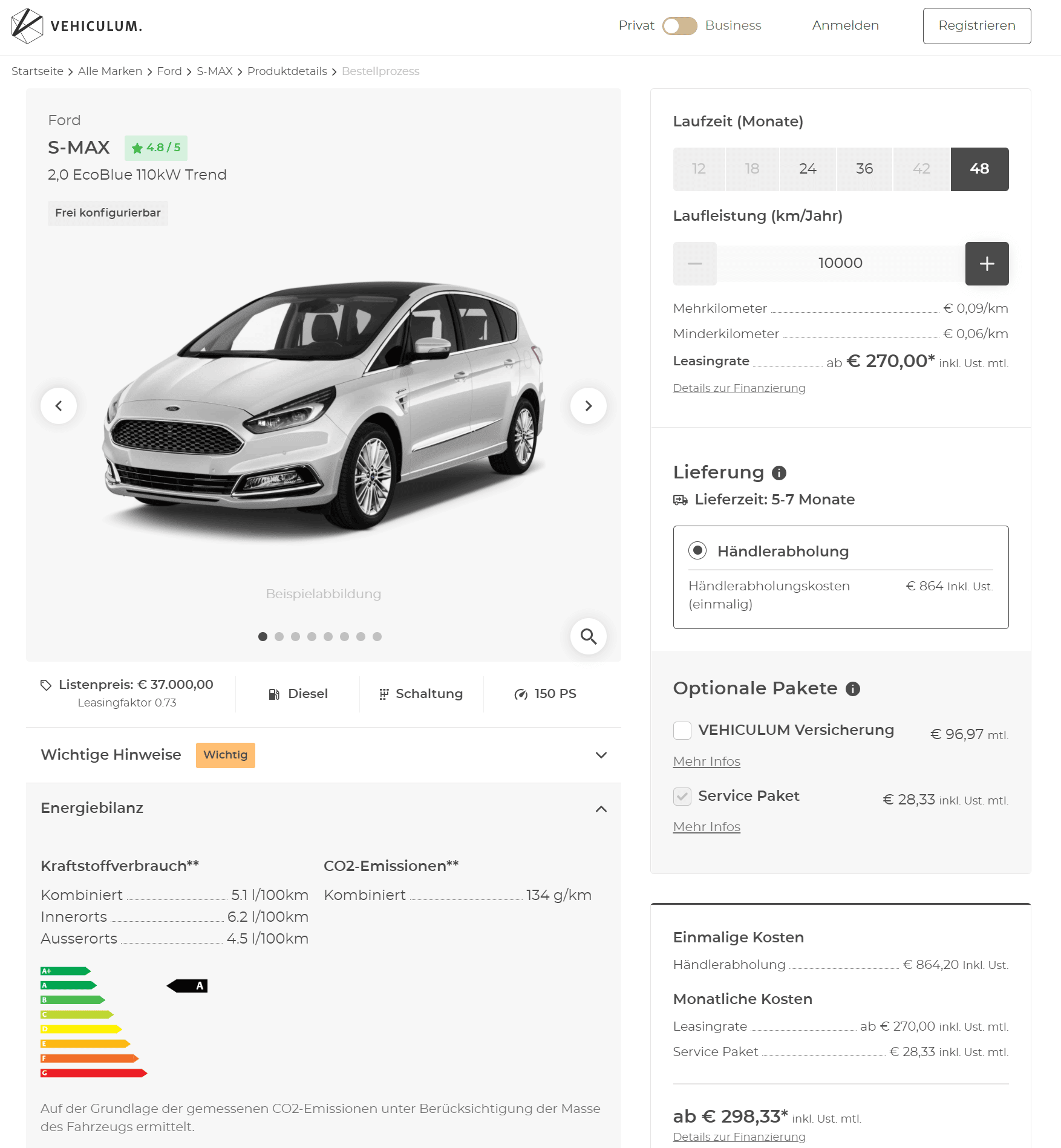1061x1148 pixels.
Task: Click the yellow D energy class bar
Action: click(81, 1029)
